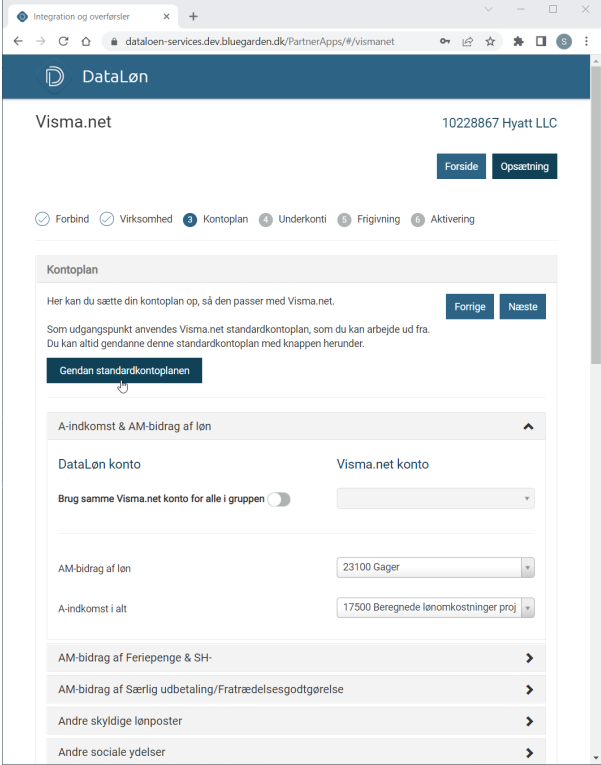Image resolution: width=601 pixels, height=765 pixels.
Task: Click Gendan standardkontoplanen button
Action: tap(124, 370)
